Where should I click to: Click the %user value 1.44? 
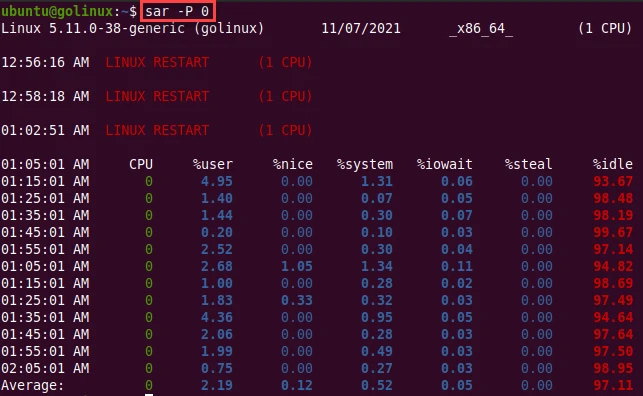(x=217, y=215)
